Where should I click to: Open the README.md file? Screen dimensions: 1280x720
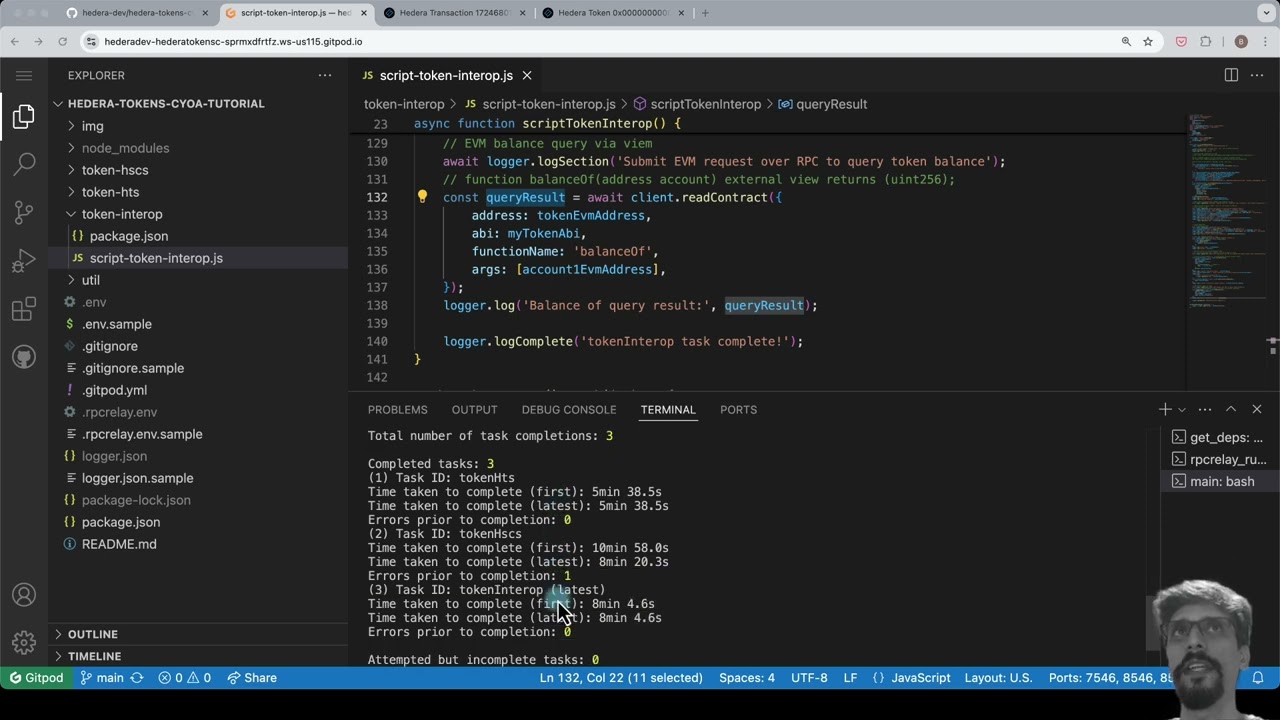point(198,544)
